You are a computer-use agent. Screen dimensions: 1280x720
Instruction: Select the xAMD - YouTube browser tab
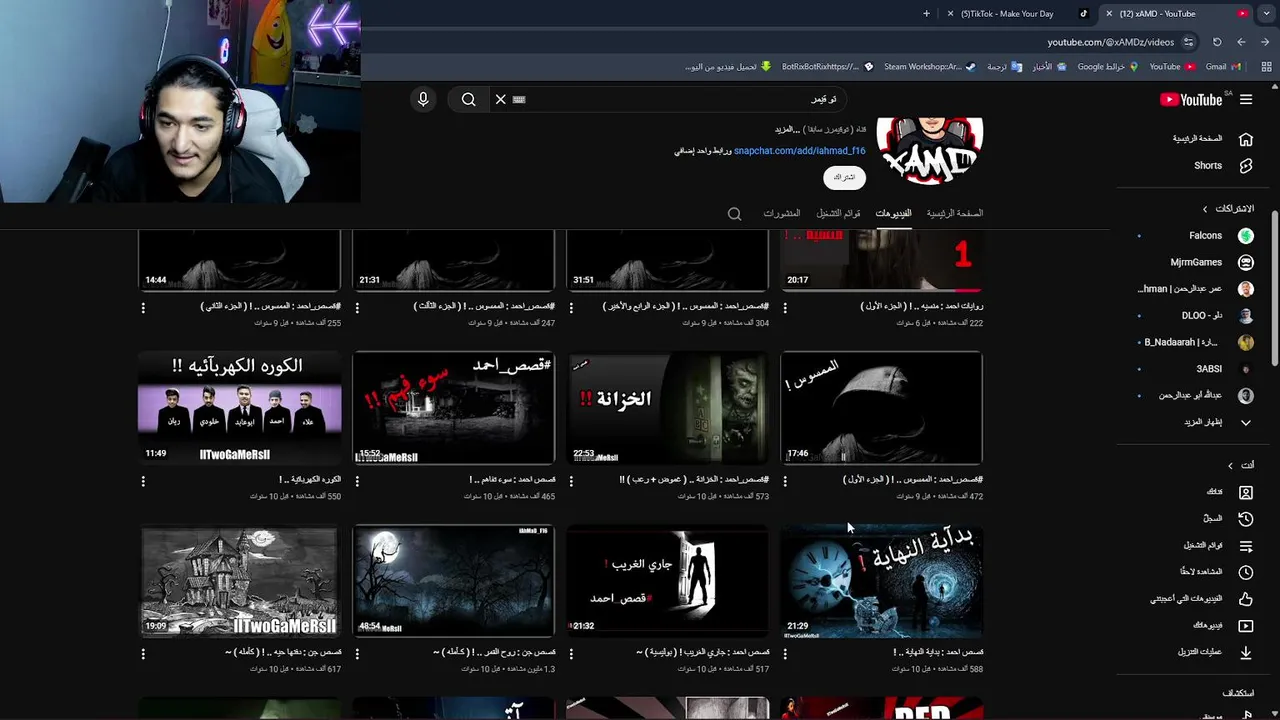tap(1175, 14)
